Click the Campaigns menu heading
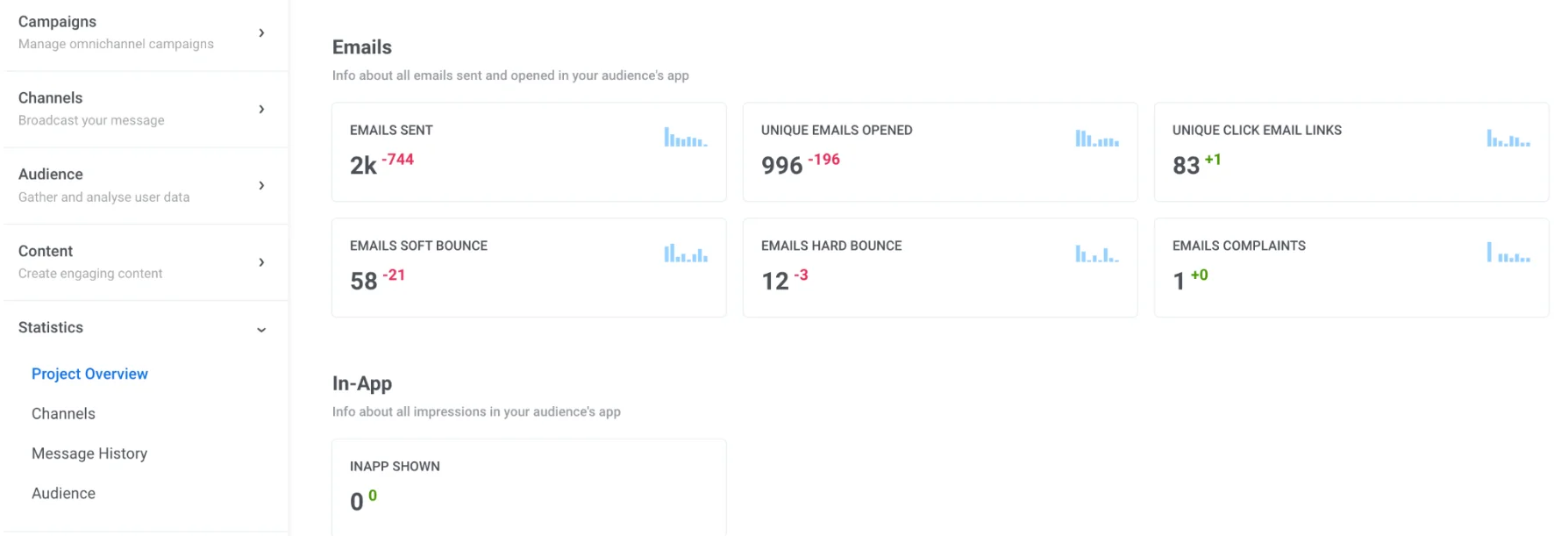The width and height of the screenshot is (1568, 536). click(x=58, y=22)
